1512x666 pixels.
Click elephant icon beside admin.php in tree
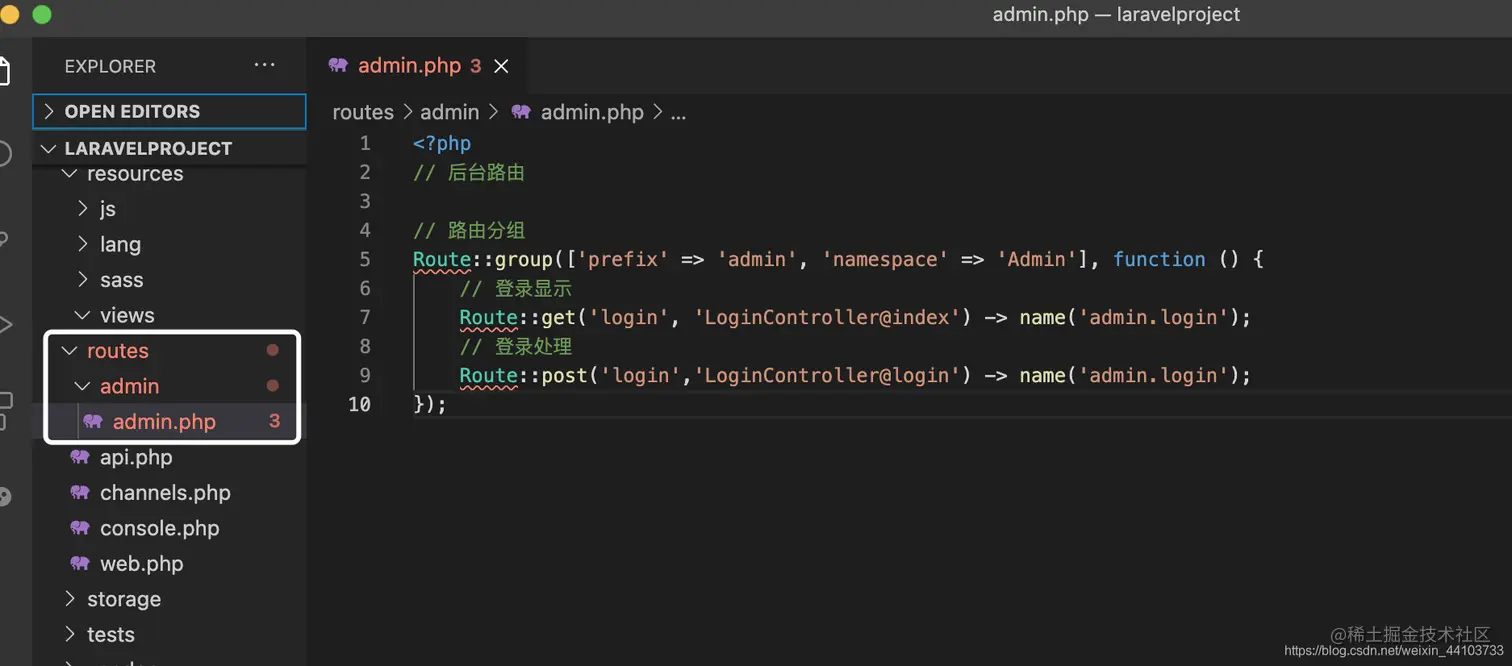[x=93, y=422]
